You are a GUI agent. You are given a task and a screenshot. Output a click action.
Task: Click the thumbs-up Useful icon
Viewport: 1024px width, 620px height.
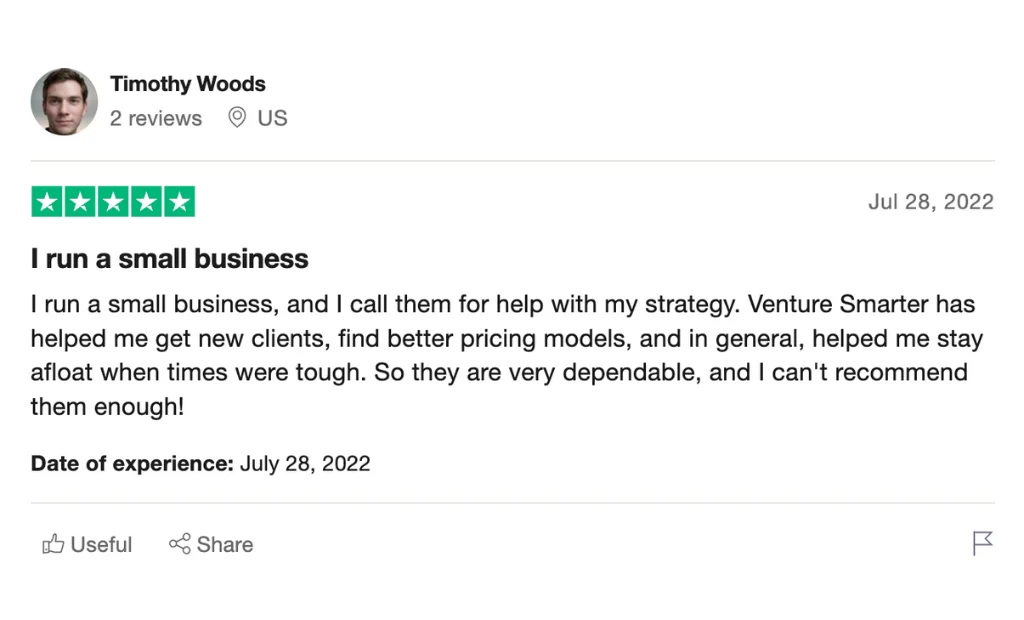(x=53, y=544)
